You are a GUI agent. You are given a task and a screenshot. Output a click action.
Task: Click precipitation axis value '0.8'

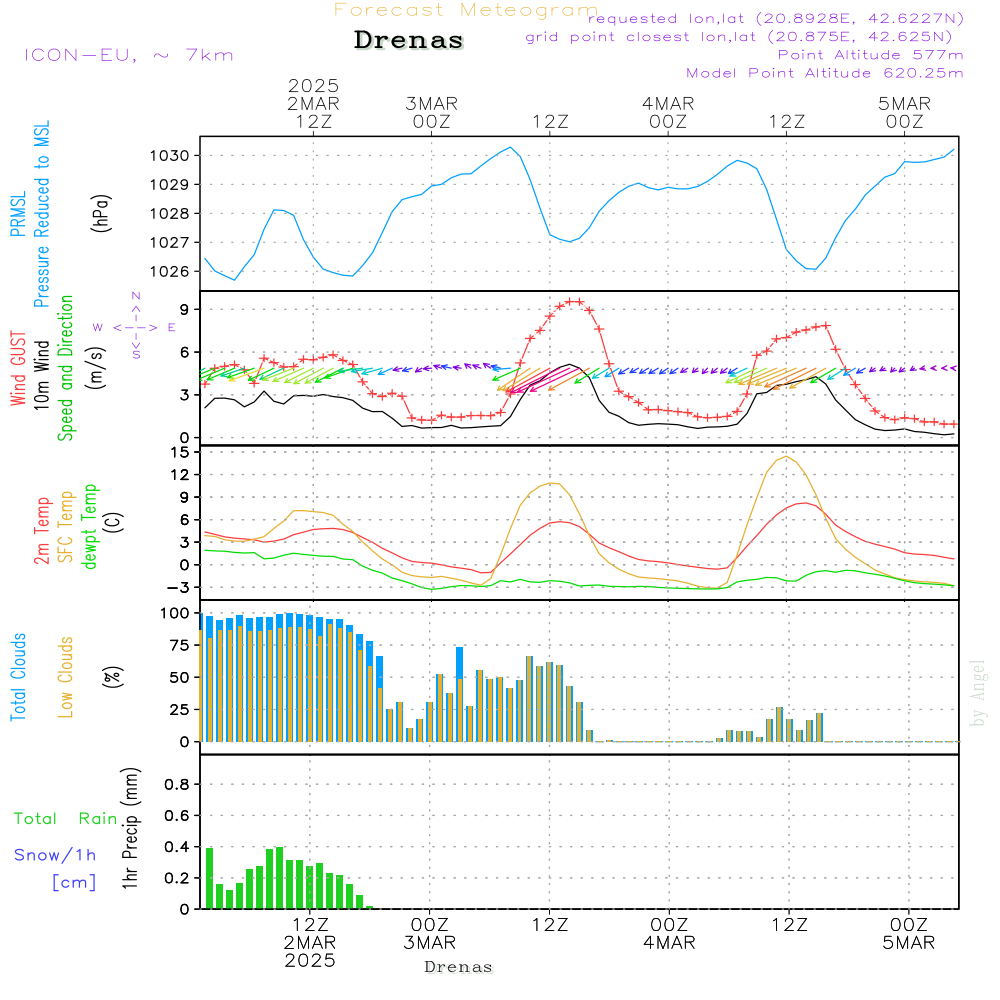(177, 785)
